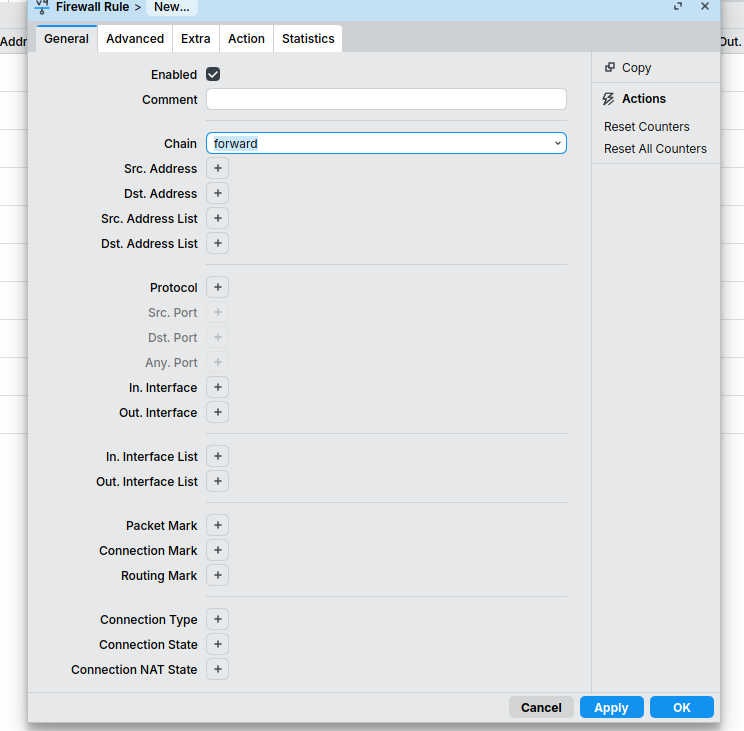The width and height of the screenshot is (744, 731).
Task: Add In. Interface via plus icon
Action: tap(218, 387)
